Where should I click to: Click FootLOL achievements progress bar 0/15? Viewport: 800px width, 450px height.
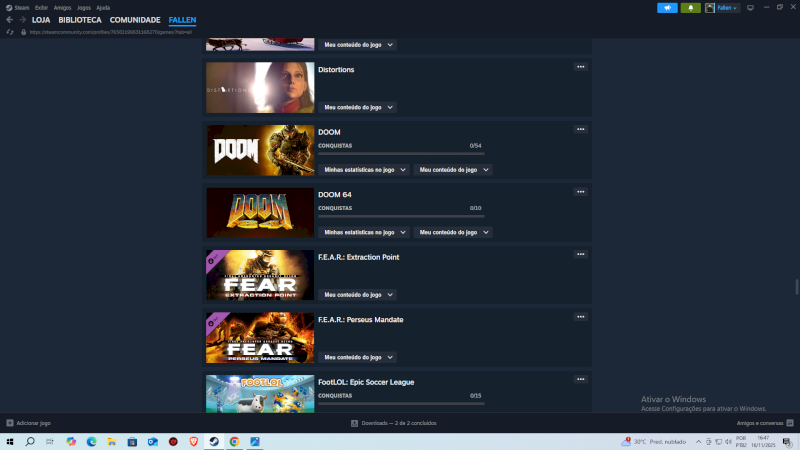401,403
